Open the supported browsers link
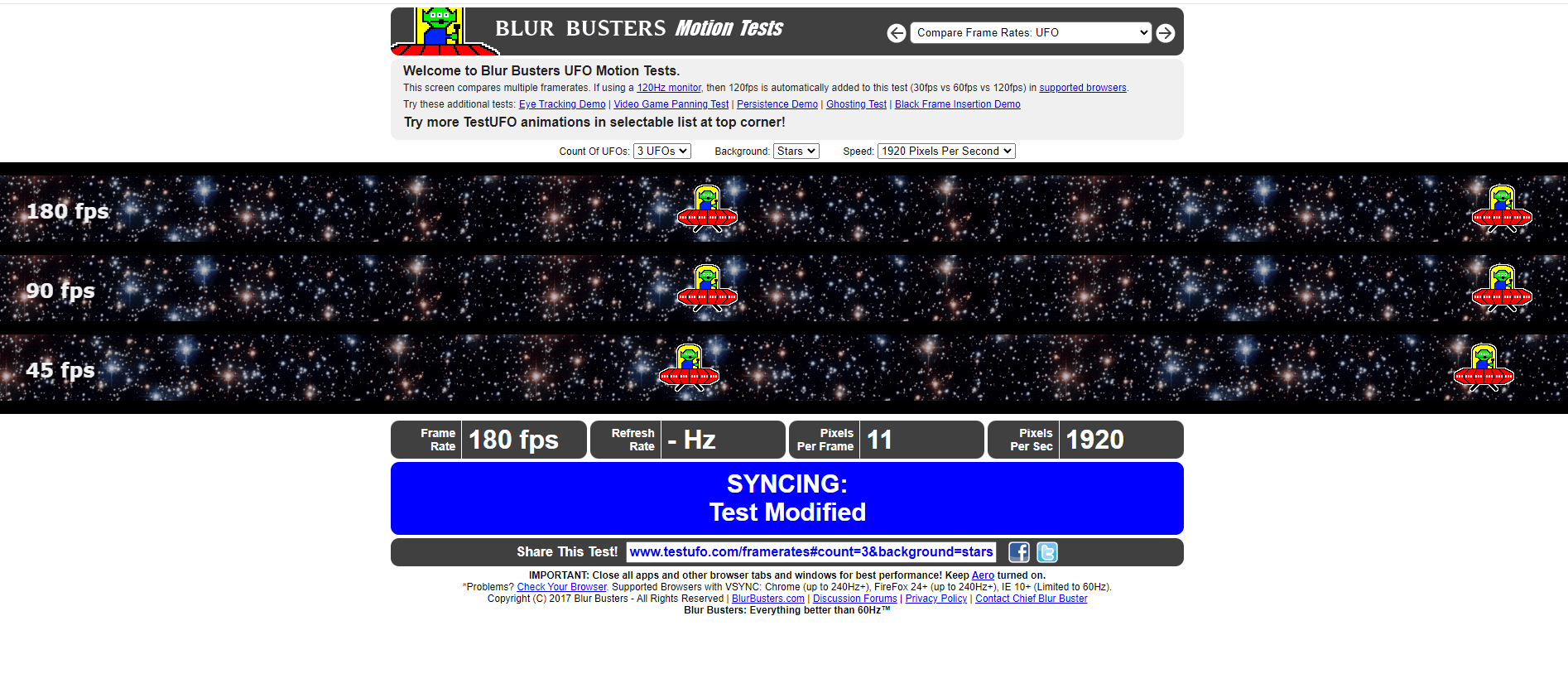 pyautogui.click(x=1083, y=88)
